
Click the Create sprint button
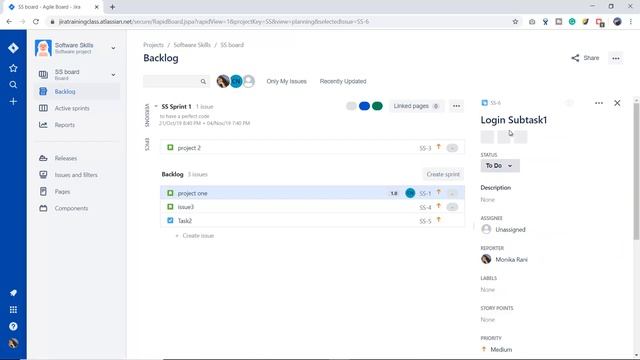[443, 174]
